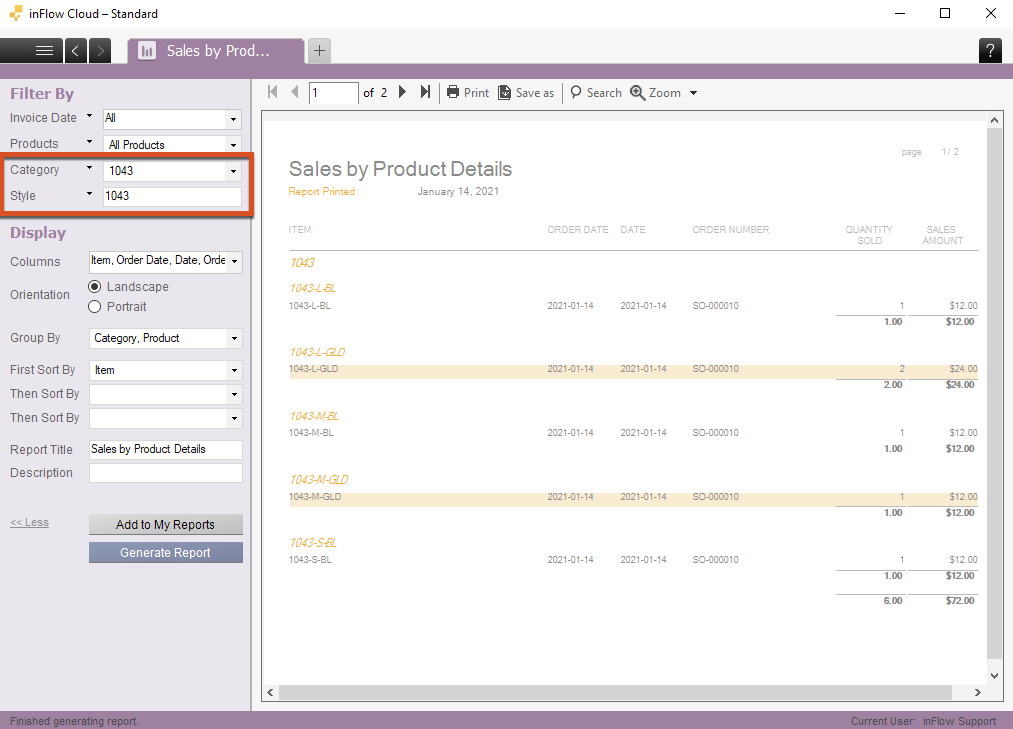1013x729 pixels.
Task: Click Add to My Reports button
Action: (165, 525)
